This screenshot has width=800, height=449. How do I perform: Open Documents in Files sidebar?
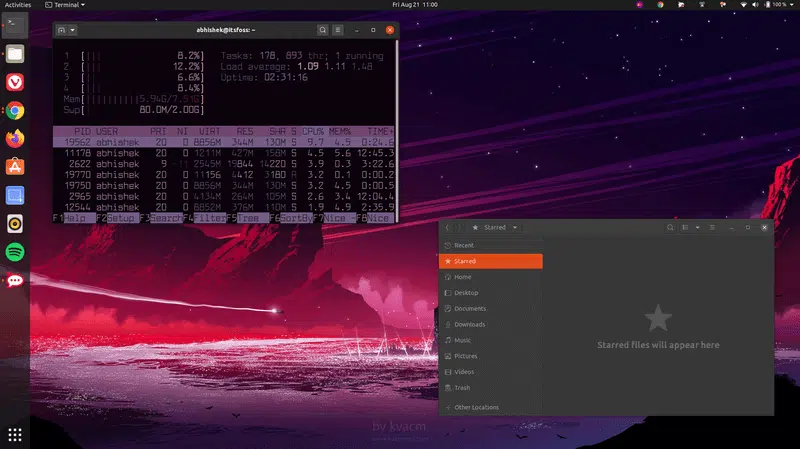(x=491, y=309)
